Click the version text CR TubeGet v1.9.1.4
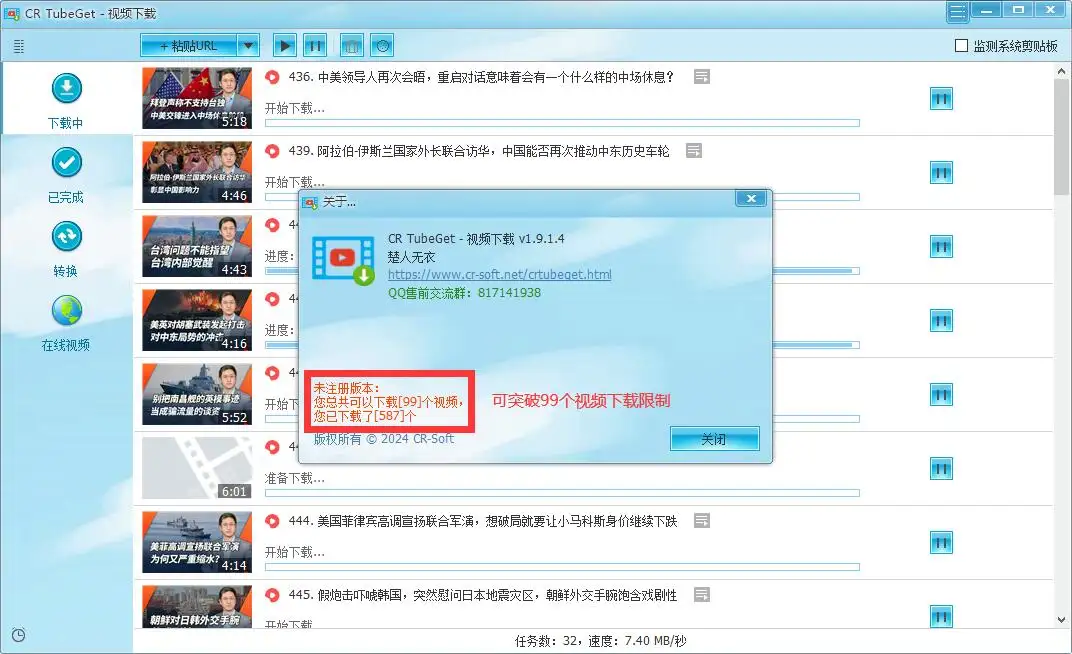This screenshot has height=654, width=1072. pyautogui.click(x=476, y=239)
